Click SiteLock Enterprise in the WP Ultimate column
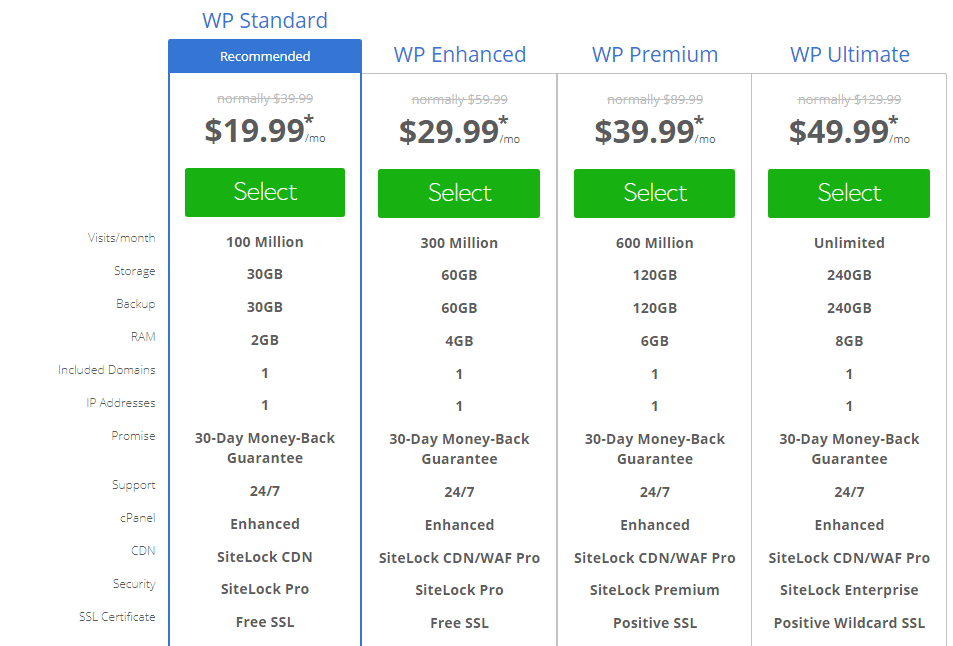 pyautogui.click(x=849, y=590)
